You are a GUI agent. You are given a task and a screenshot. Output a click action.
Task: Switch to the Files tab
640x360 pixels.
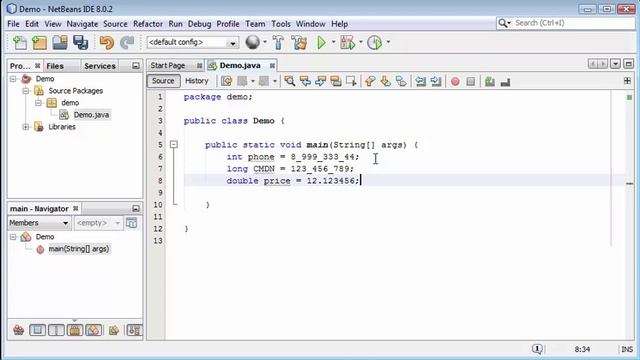tap(55, 66)
